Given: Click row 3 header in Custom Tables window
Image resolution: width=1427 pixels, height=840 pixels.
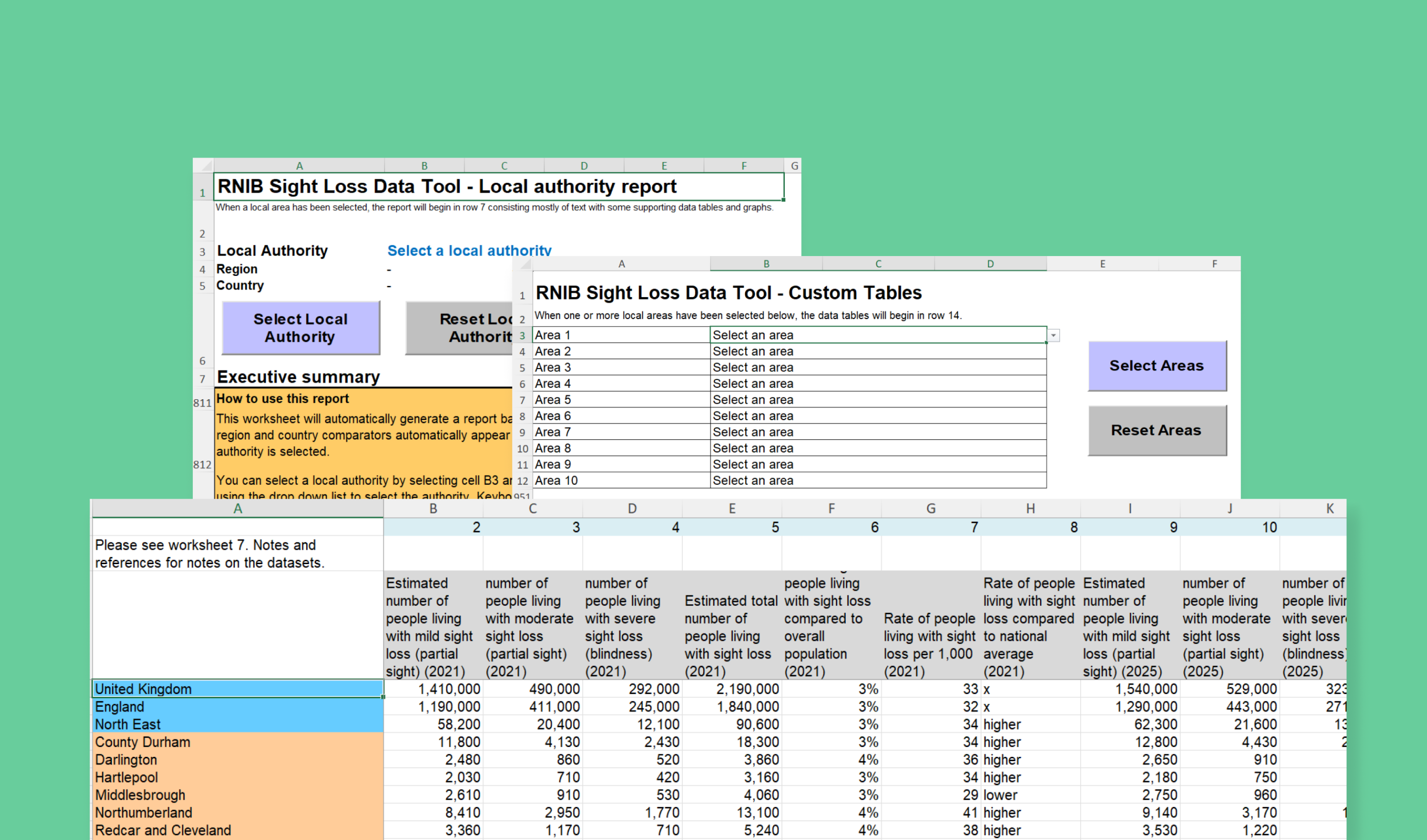Looking at the screenshot, I should pyautogui.click(x=522, y=336).
